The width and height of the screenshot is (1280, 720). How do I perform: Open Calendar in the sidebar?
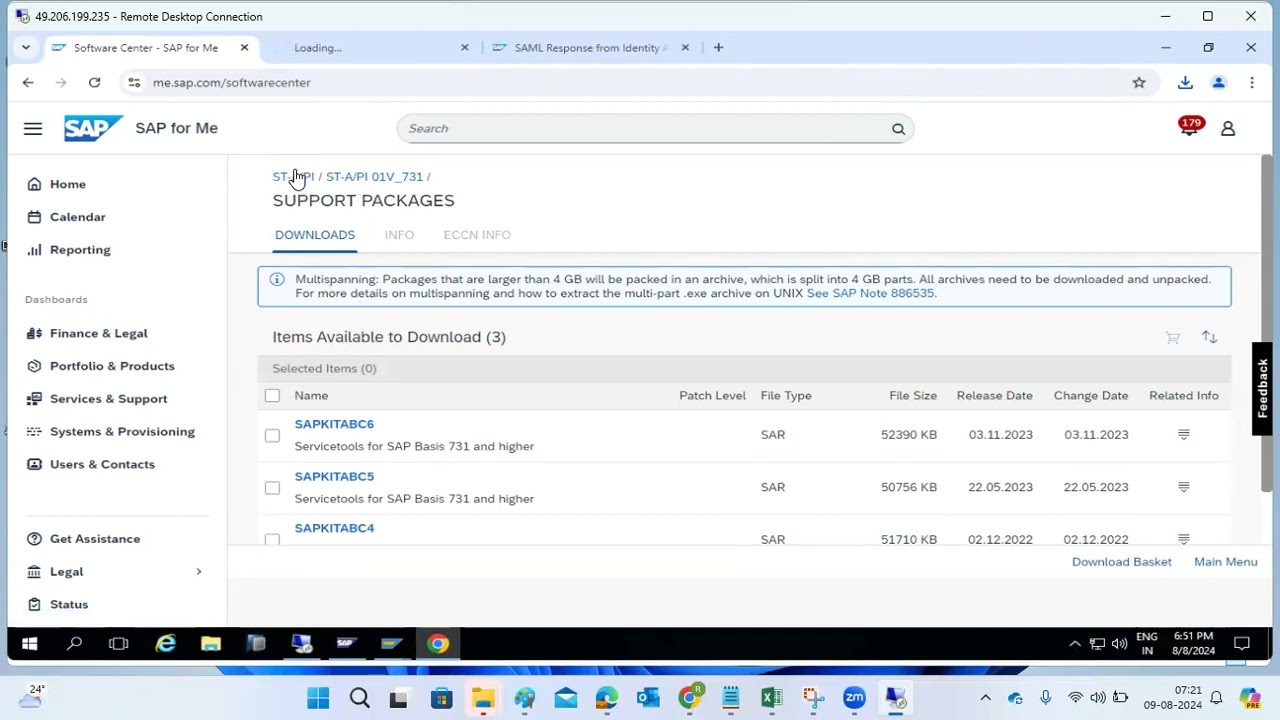[x=77, y=217]
